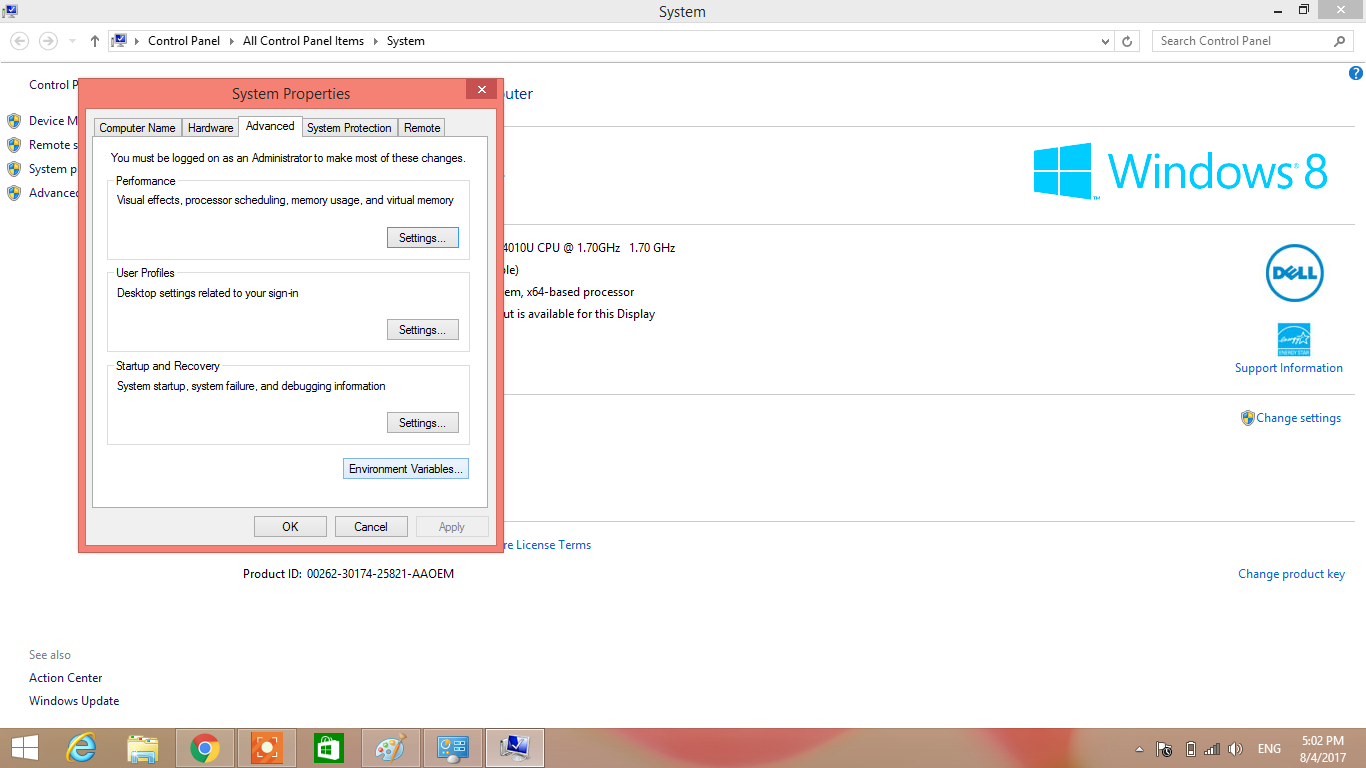Go up one level arrow
Viewport: 1366px width, 768px height.
tap(95, 41)
